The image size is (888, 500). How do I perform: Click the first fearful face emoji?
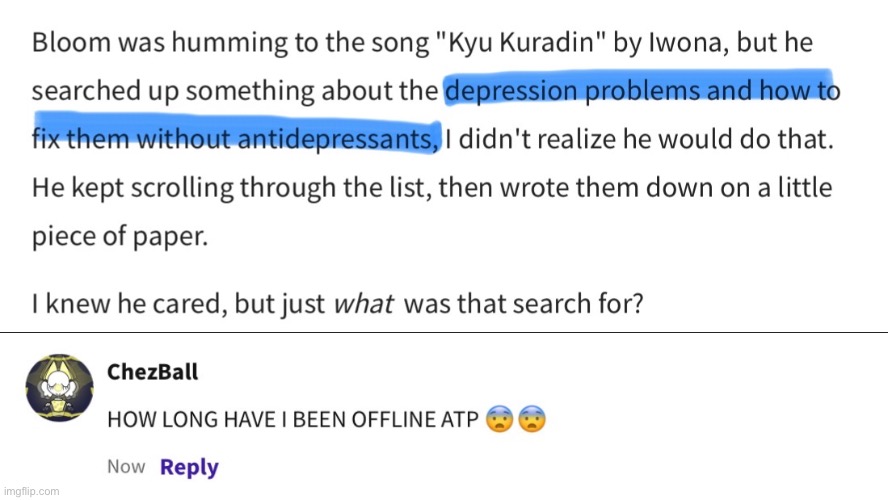click(x=499, y=419)
